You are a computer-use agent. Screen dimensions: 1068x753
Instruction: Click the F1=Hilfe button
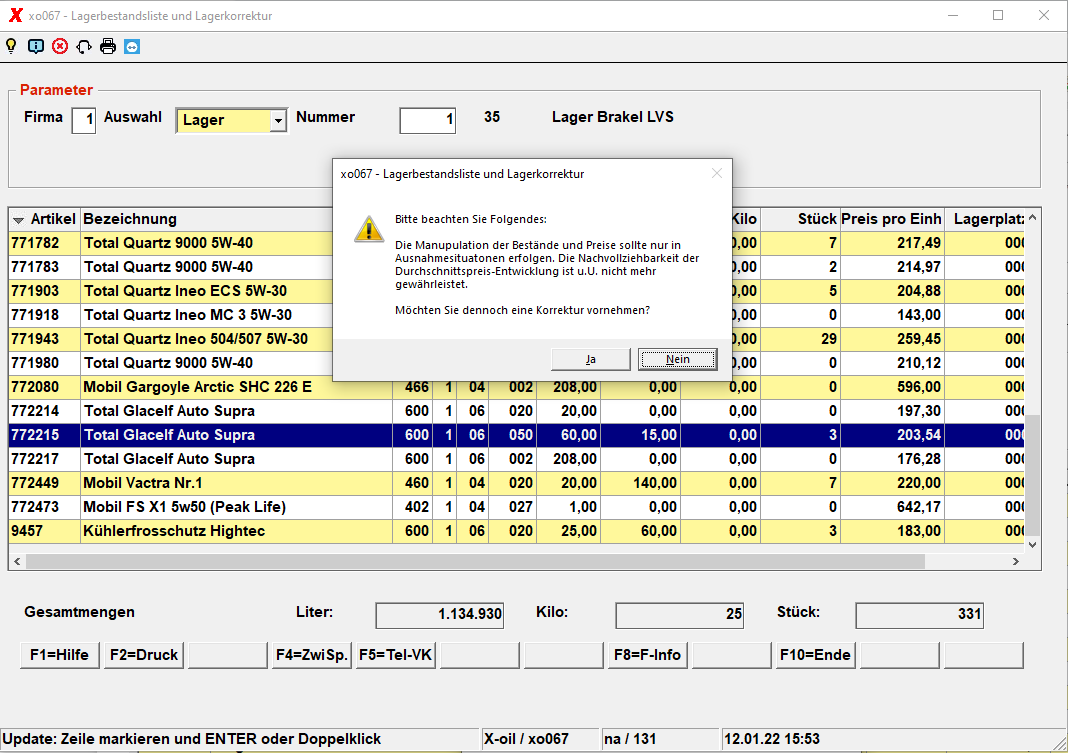point(59,655)
